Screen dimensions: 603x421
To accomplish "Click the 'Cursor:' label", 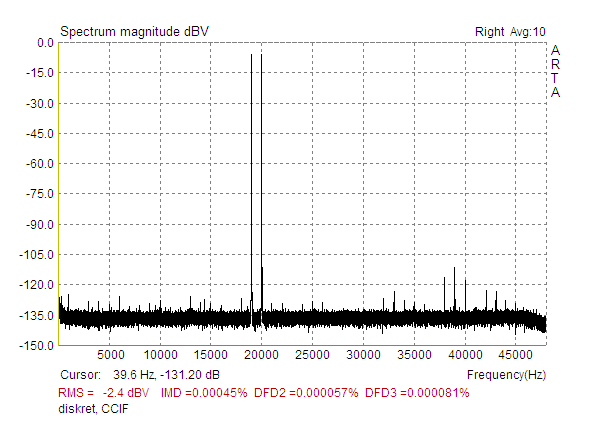I will (x=80, y=374).
